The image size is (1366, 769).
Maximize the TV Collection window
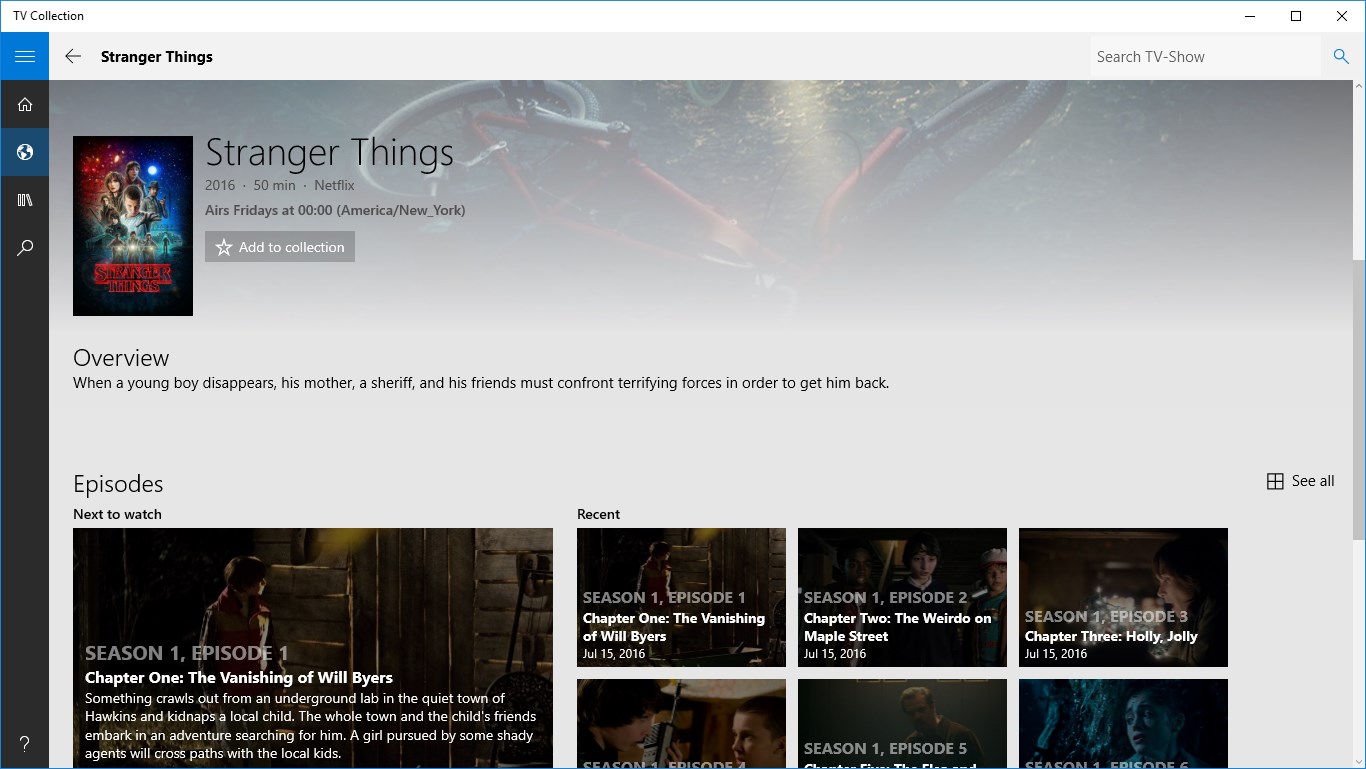(x=1296, y=16)
